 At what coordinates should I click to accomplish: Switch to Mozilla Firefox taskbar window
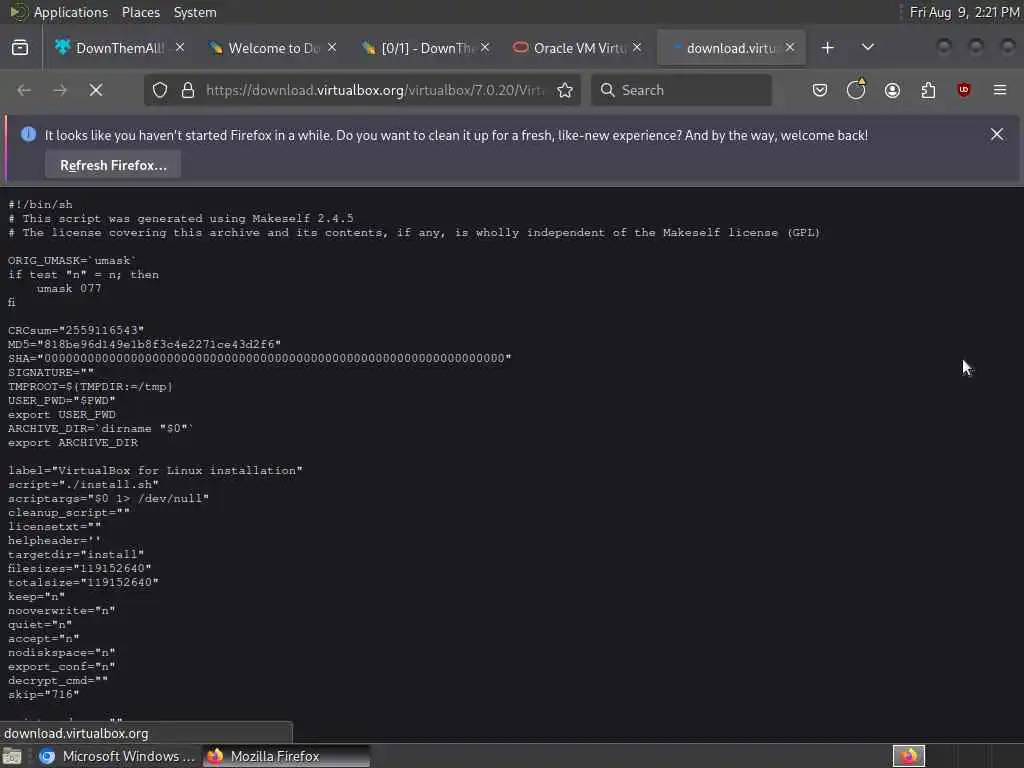pos(287,756)
